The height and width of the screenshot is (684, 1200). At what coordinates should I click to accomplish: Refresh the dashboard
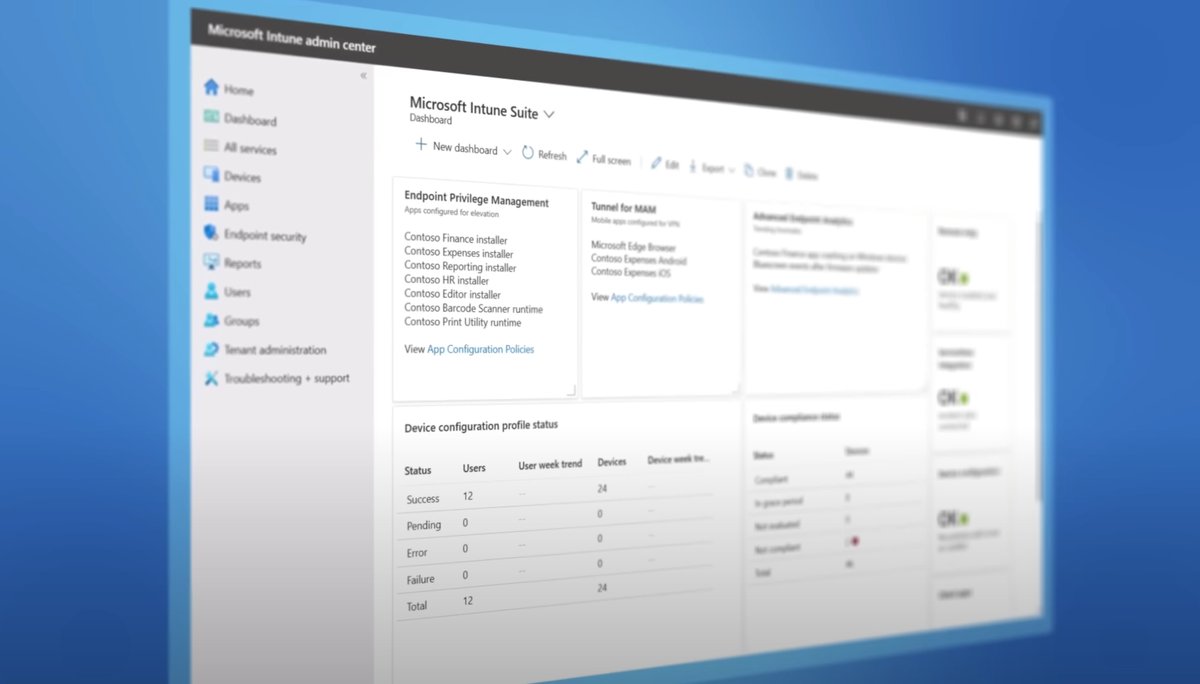click(544, 154)
